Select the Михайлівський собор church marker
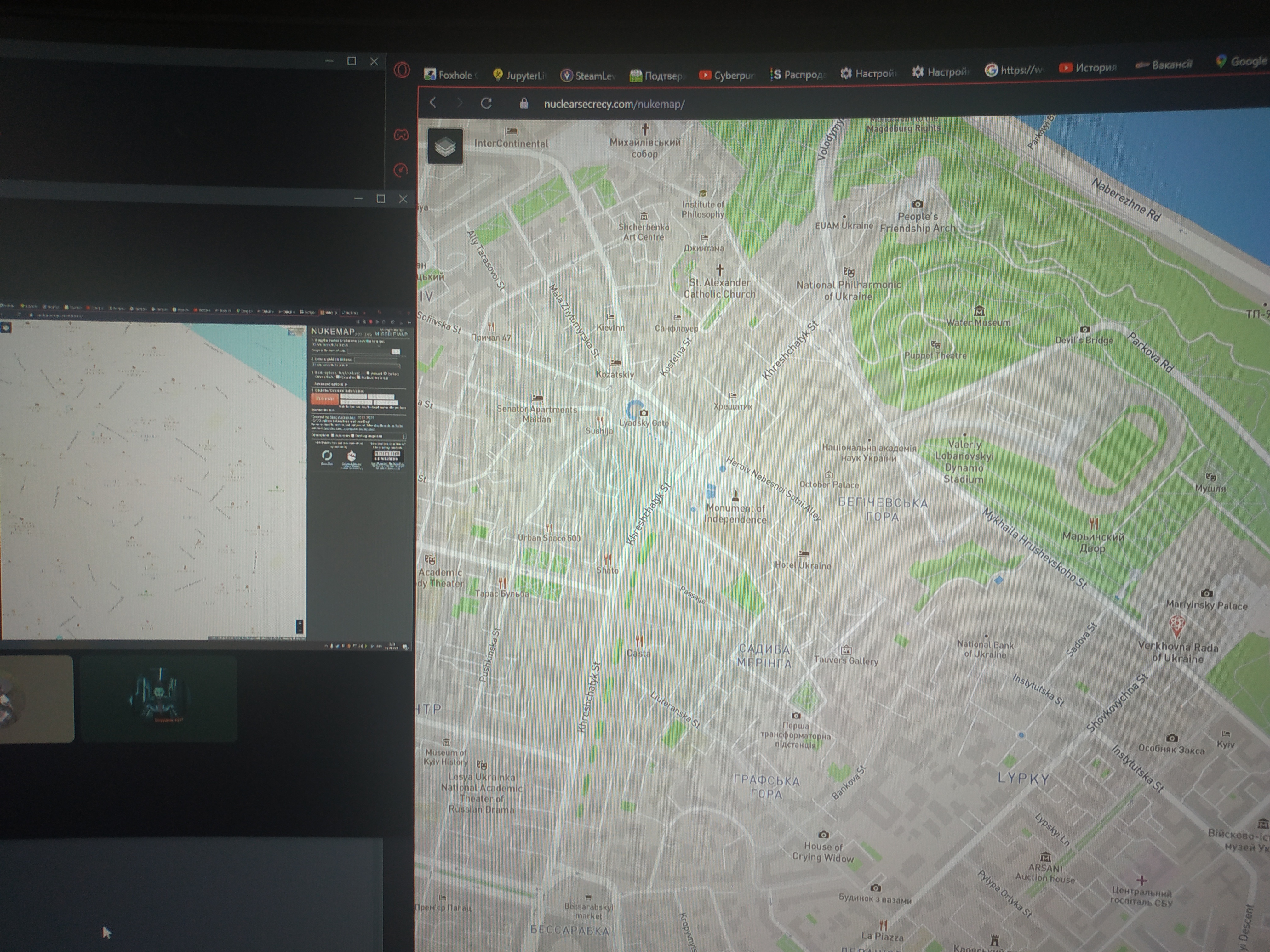This screenshot has width=1270, height=952. point(645,129)
